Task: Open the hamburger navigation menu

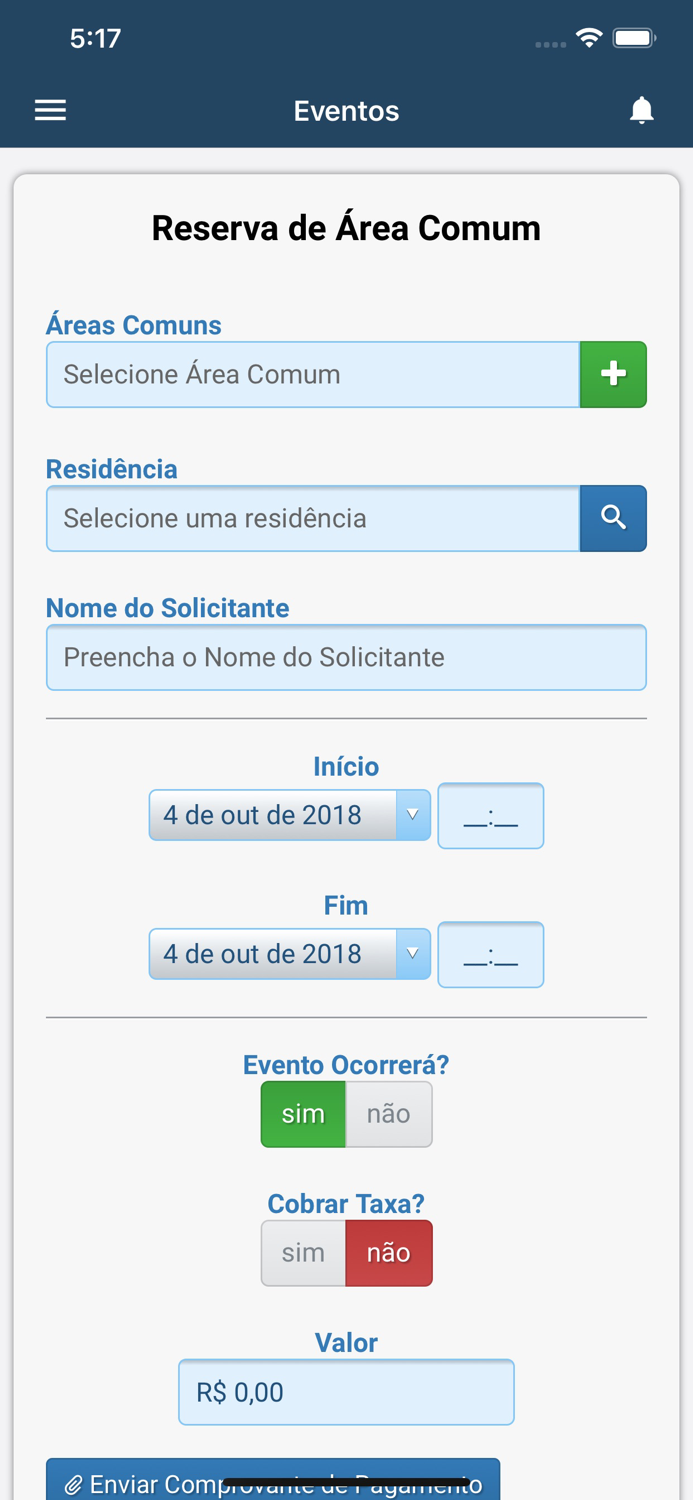Action: 50,110
